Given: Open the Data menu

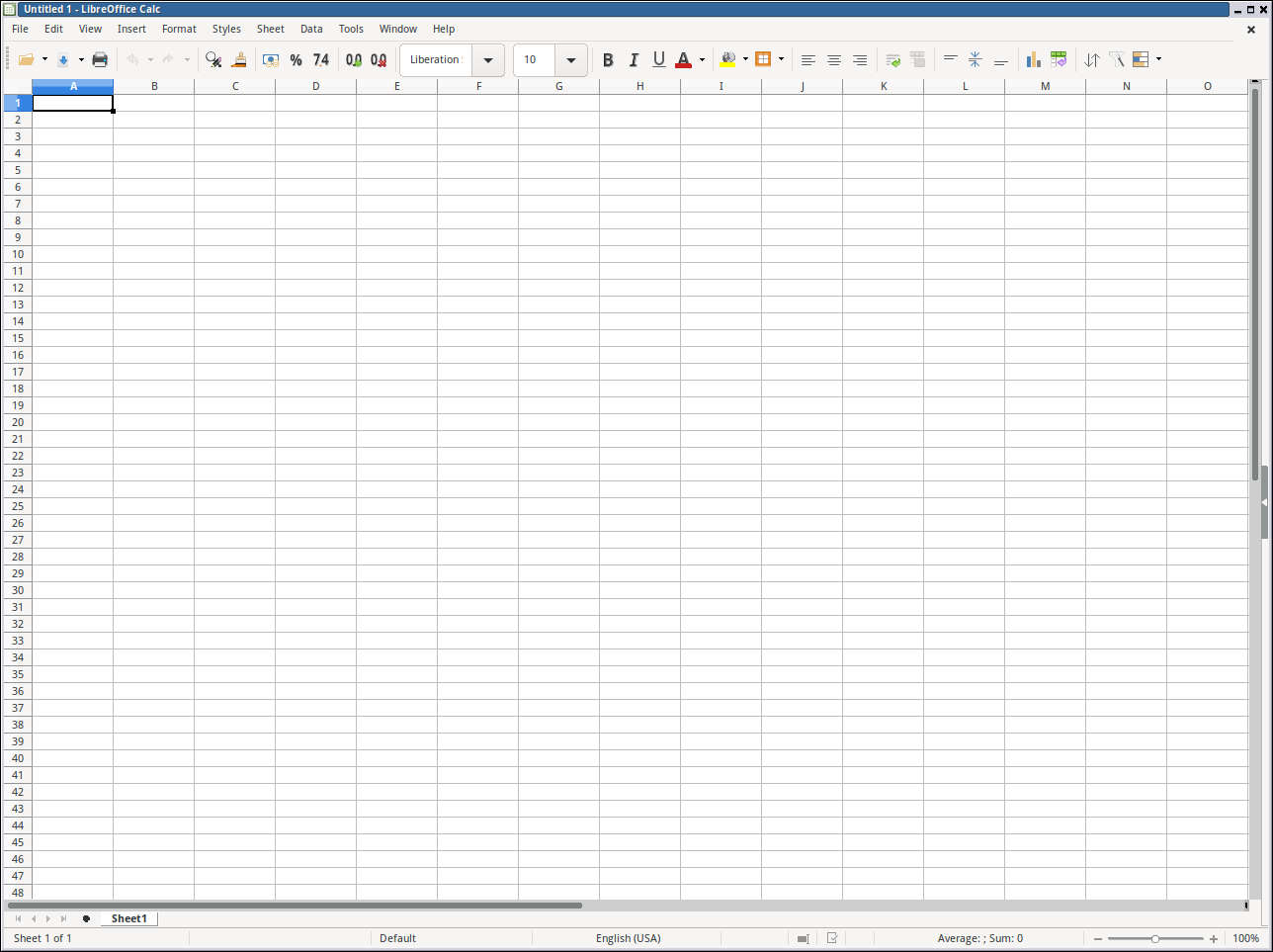Looking at the screenshot, I should [x=311, y=29].
